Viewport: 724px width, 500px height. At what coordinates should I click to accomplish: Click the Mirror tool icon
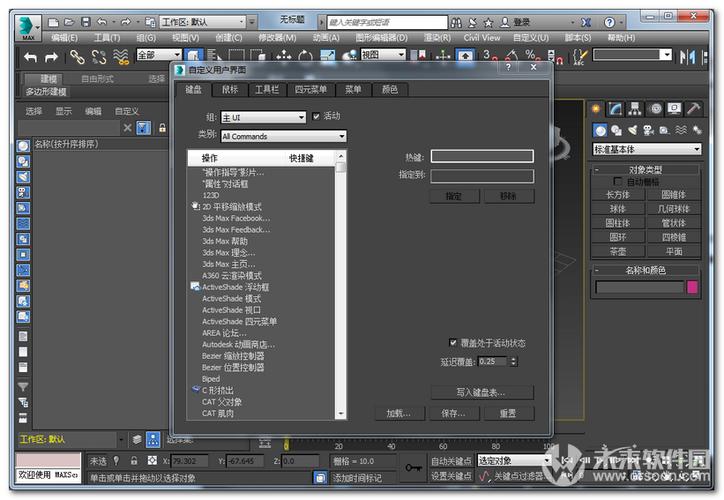(688, 57)
